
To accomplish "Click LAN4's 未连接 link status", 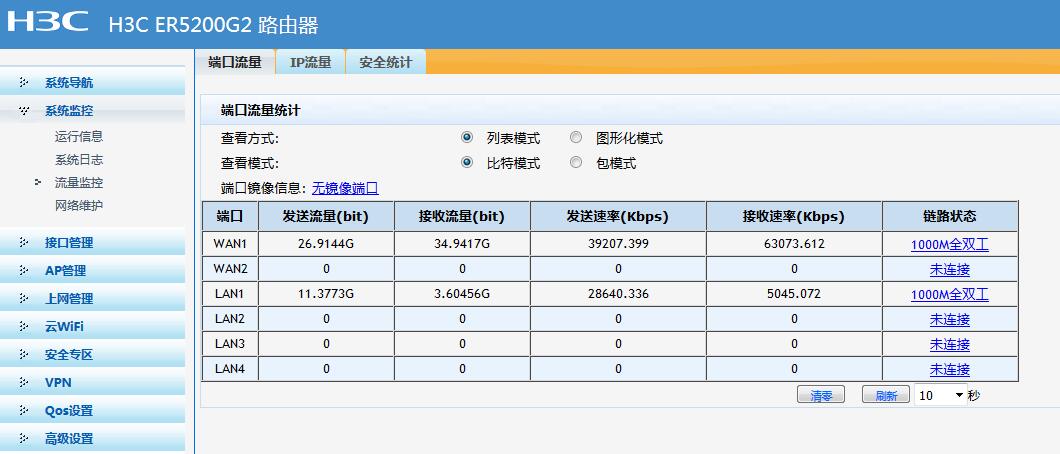I will click(950, 370).
